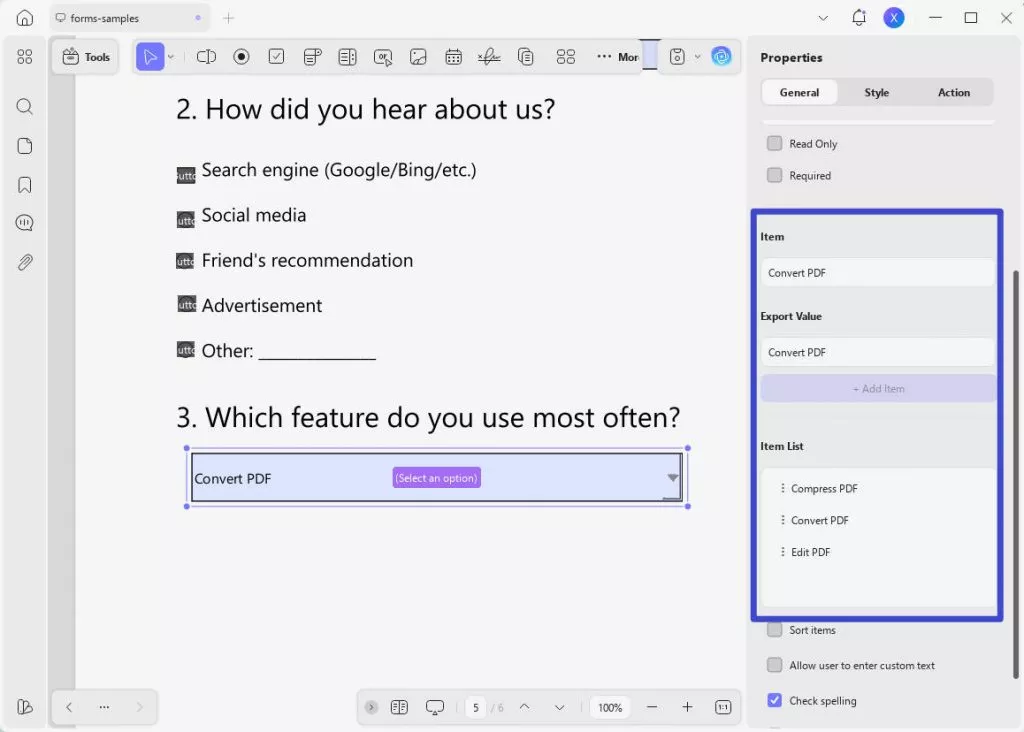Open the comments panel icon

point(25,223)
